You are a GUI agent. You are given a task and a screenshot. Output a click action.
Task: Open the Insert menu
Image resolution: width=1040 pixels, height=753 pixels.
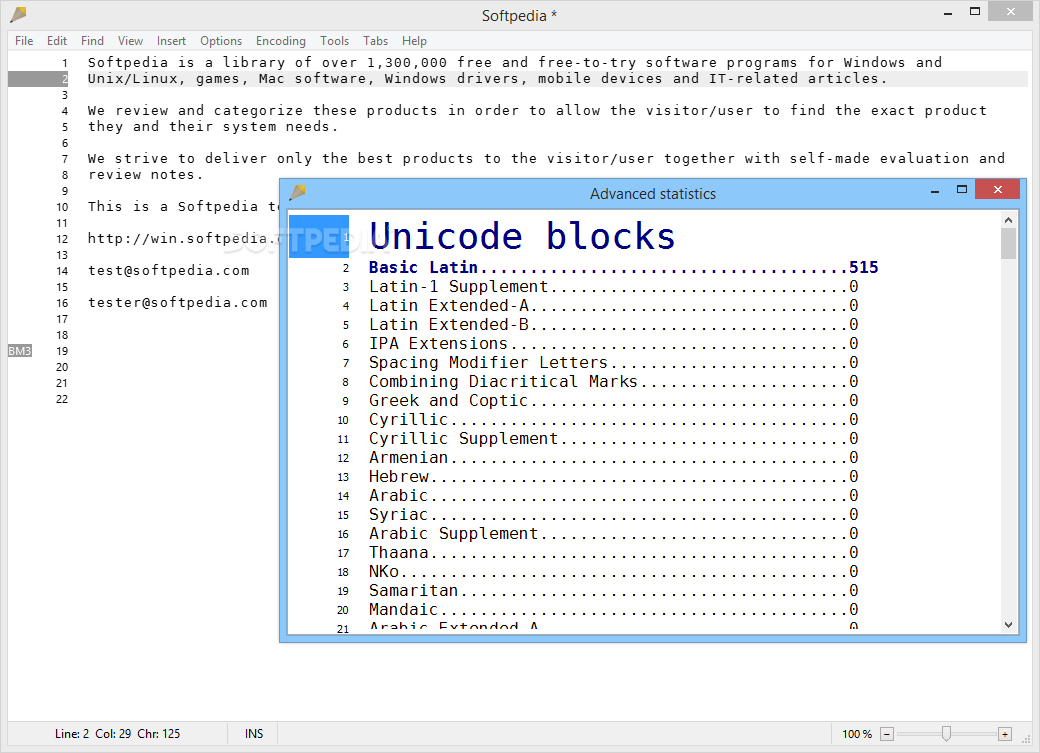[171, 40]
